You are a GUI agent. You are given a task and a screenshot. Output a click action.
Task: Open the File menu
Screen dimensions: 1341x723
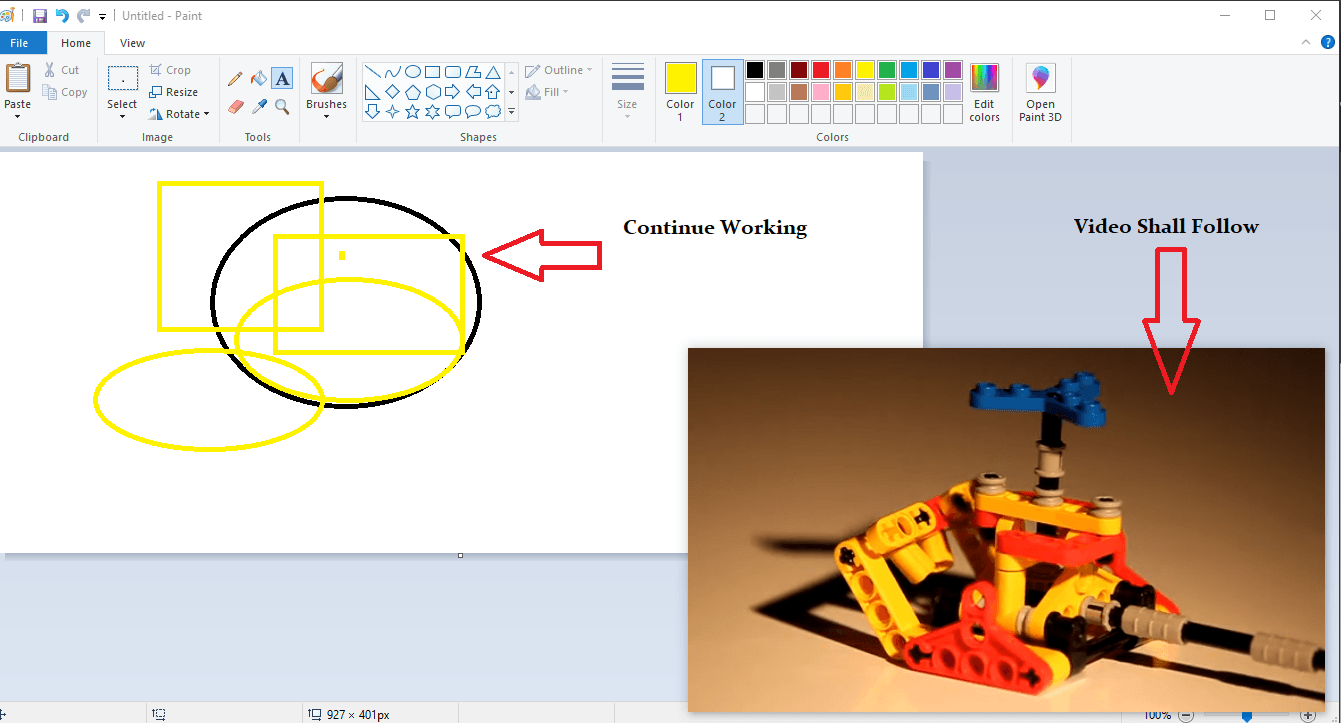click(20, 43)
